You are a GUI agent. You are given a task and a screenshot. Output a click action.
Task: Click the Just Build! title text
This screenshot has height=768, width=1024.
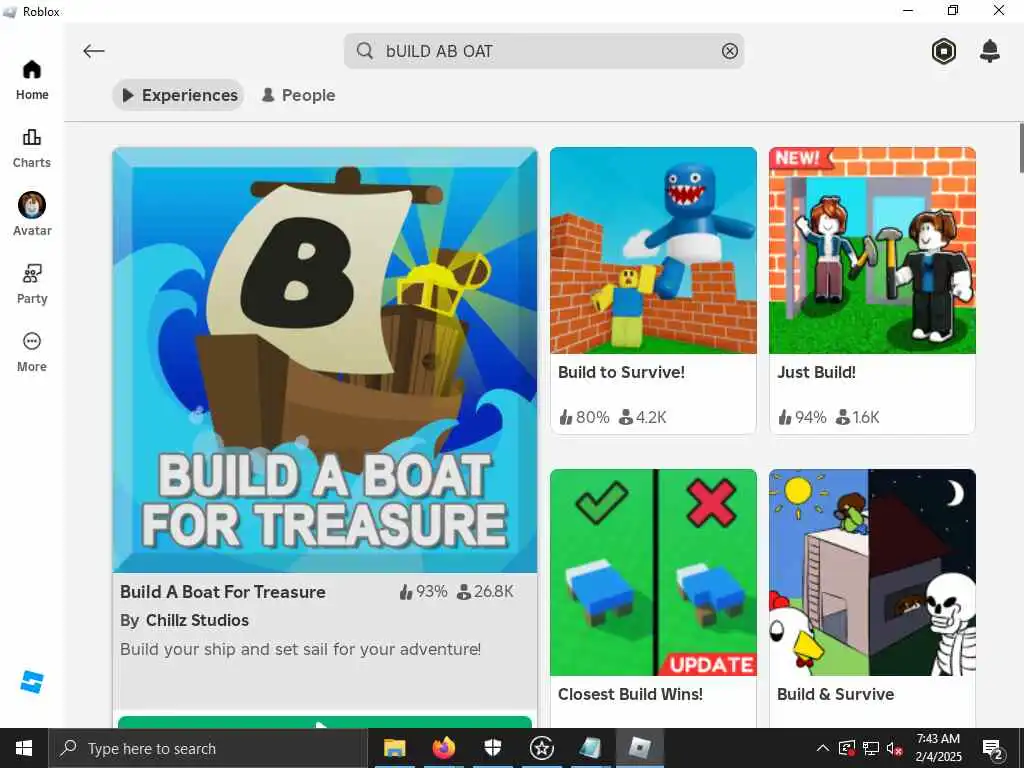816,372
